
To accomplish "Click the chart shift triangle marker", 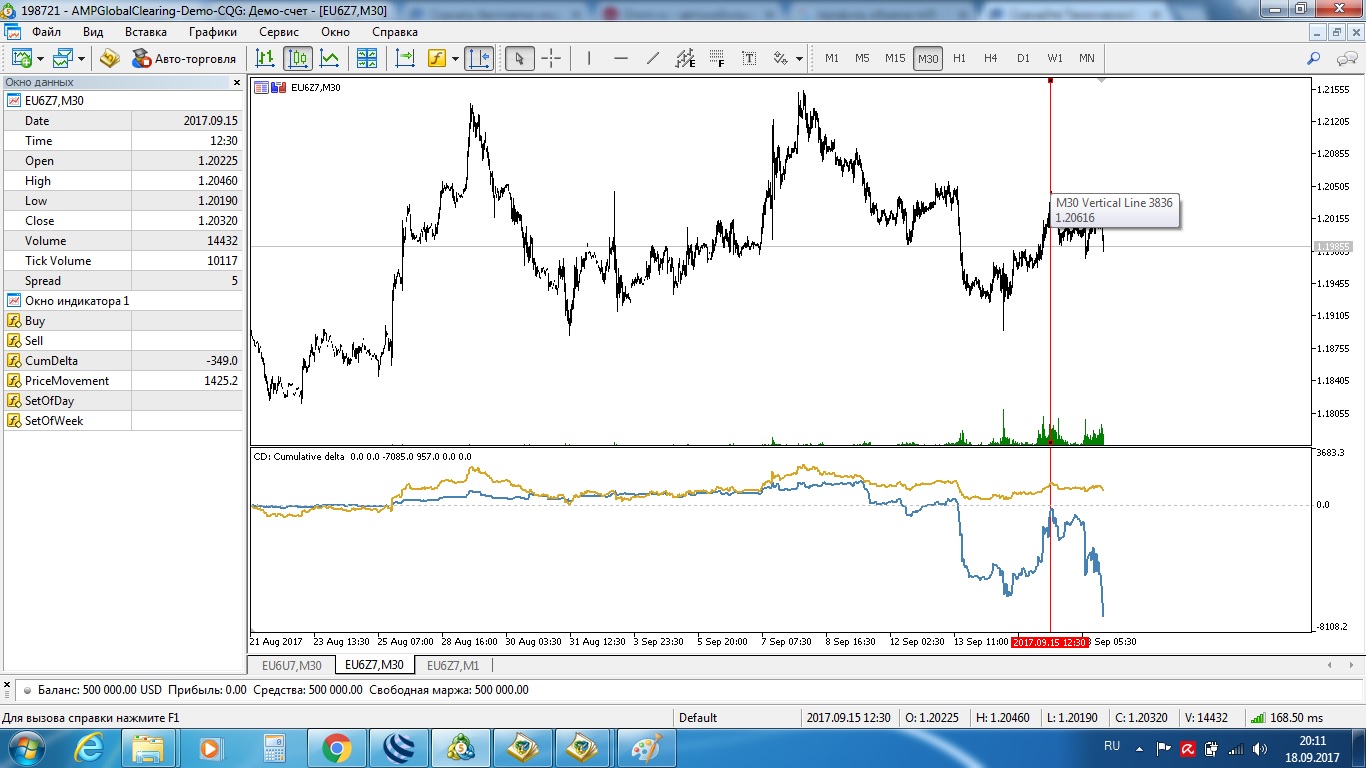I will tap(1101, 81).
